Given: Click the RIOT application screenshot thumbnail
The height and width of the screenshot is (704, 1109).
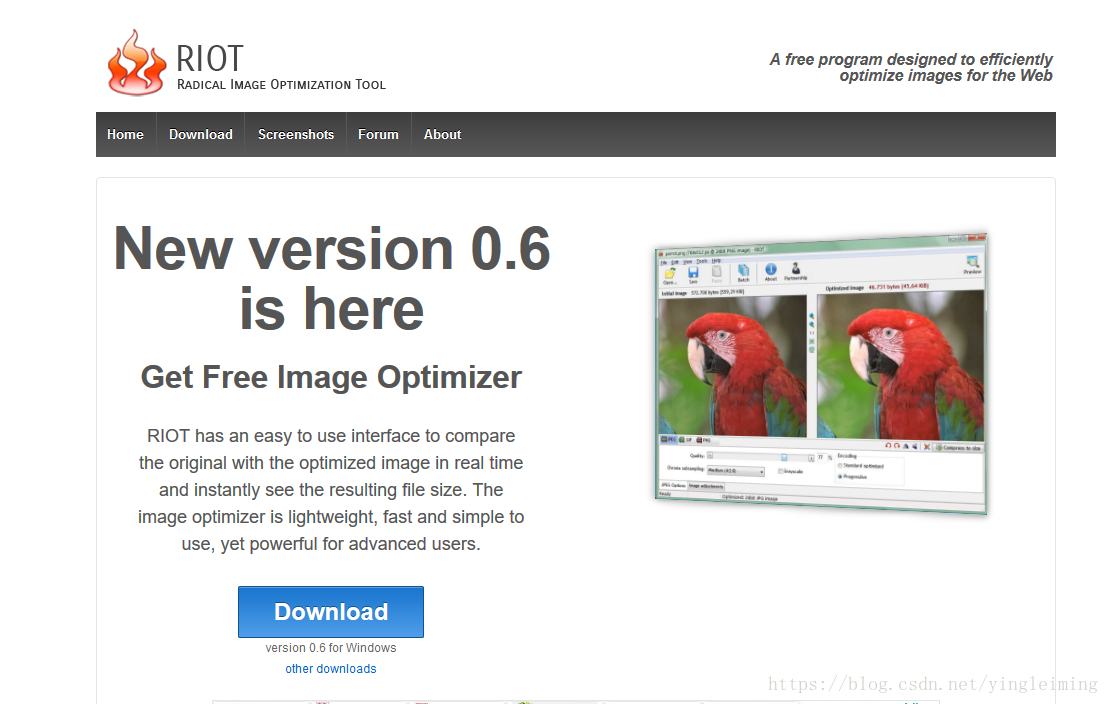Looking at the screenshot, I should point(820,373).
